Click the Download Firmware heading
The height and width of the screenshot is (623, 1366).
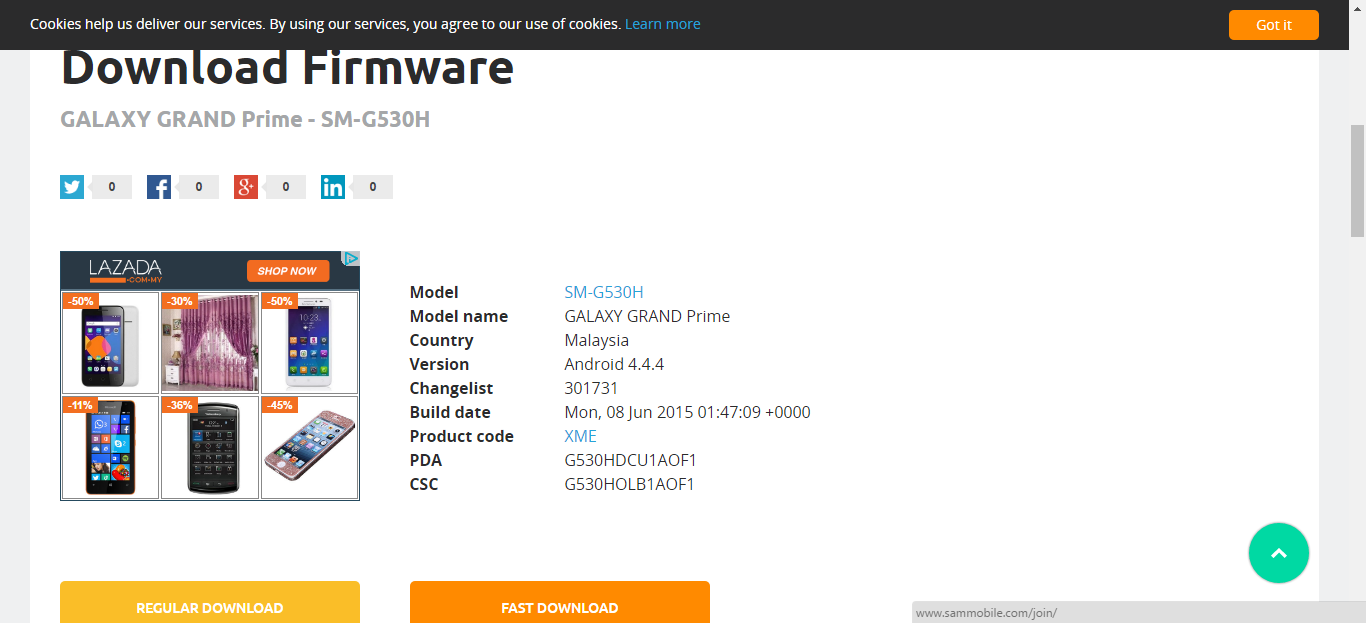coord(288,68)
